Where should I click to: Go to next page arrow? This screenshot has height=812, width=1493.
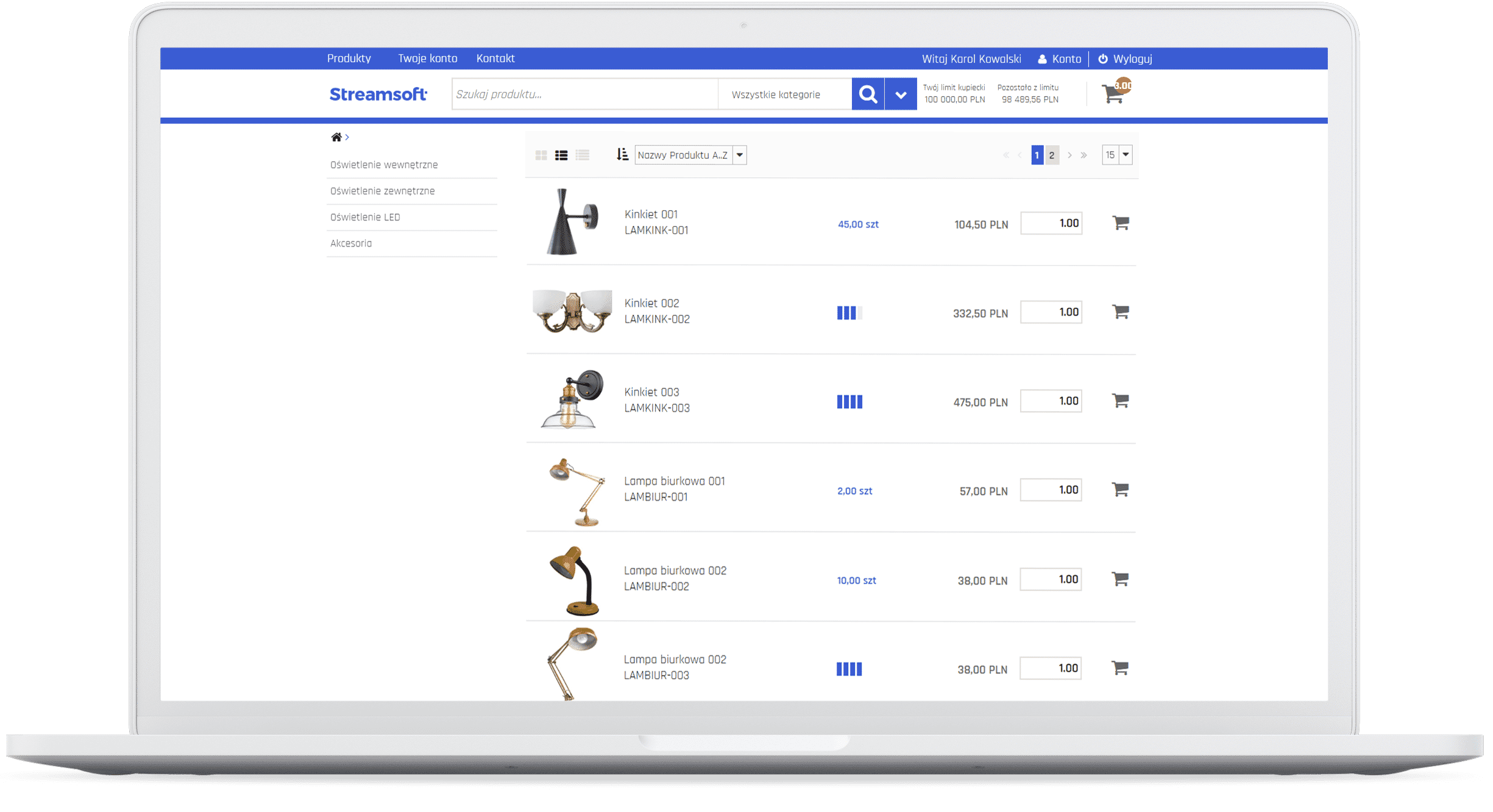[x=1069, y=155]
